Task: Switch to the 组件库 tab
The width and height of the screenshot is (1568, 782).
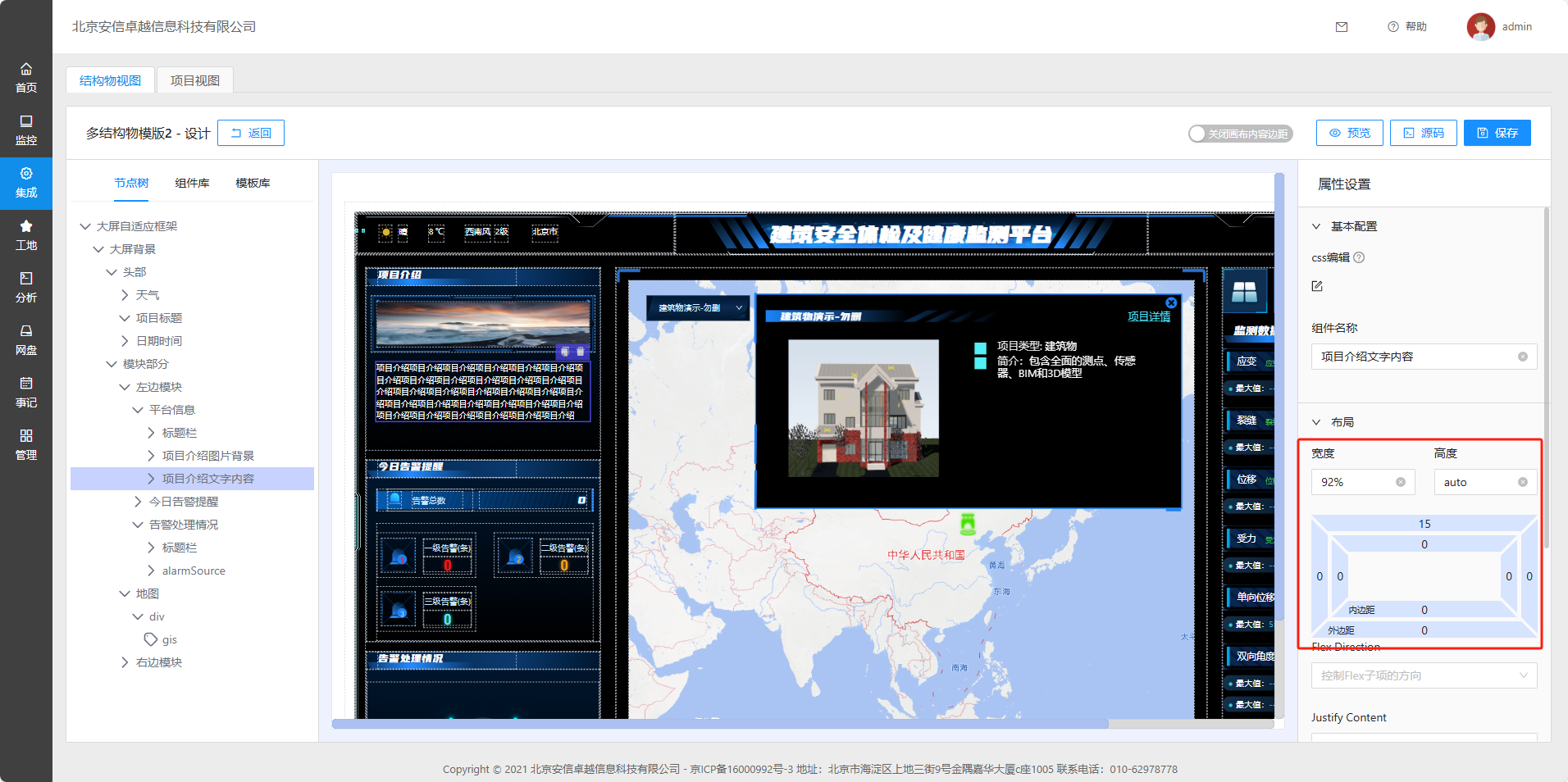Action: 192,183
